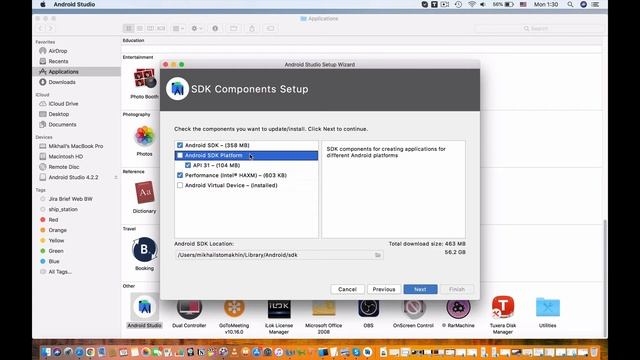Image resolution: width=640 pixels, height=360 pixels.
Task: Cancel the Android Studio Setup Wizard
Action: coord(347,289)
